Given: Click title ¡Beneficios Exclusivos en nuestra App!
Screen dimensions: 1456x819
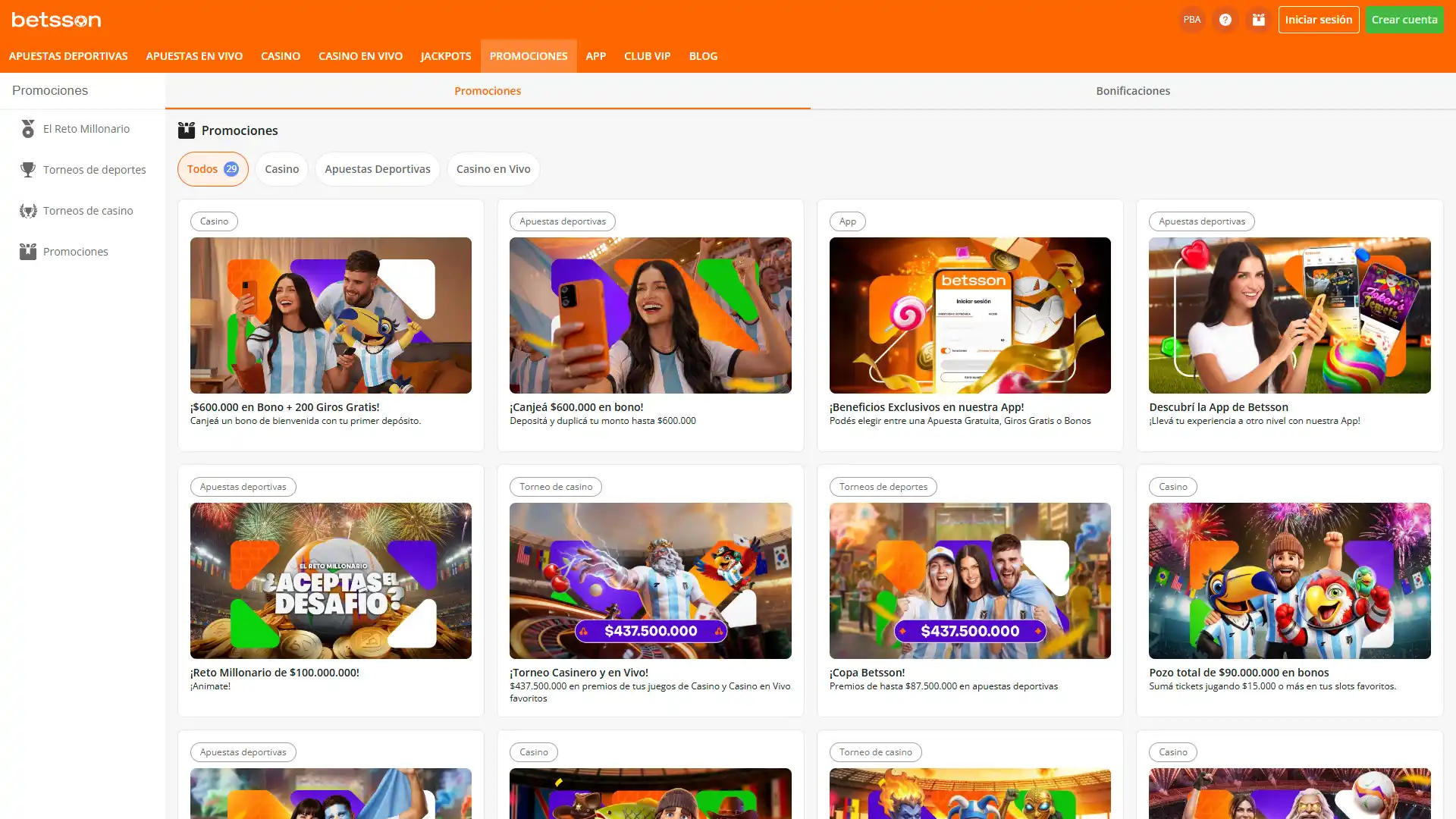Looking at the screenshot, I should pos(927,407).
